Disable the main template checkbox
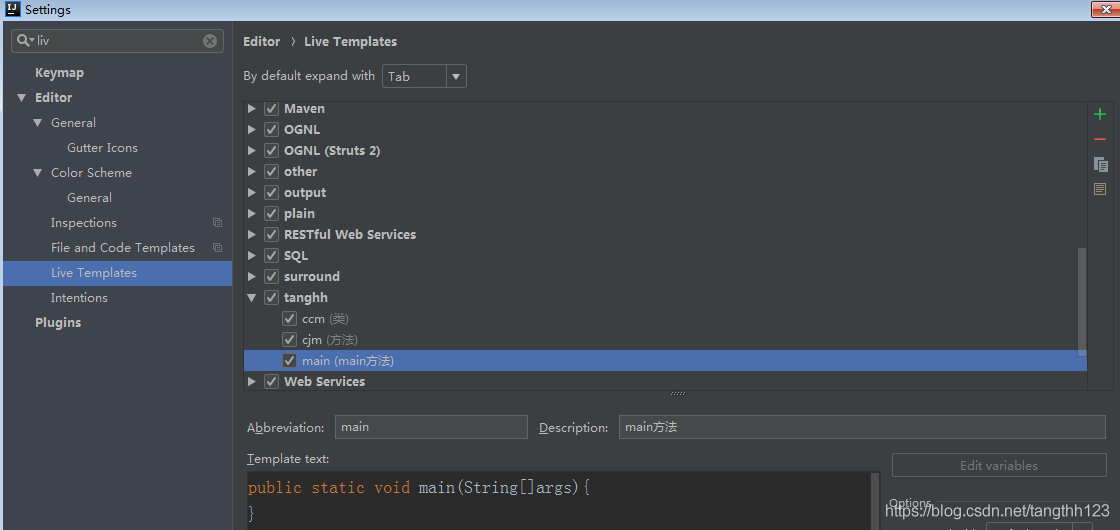Screen dimensions: 1120x530 (x=289, y=361)
